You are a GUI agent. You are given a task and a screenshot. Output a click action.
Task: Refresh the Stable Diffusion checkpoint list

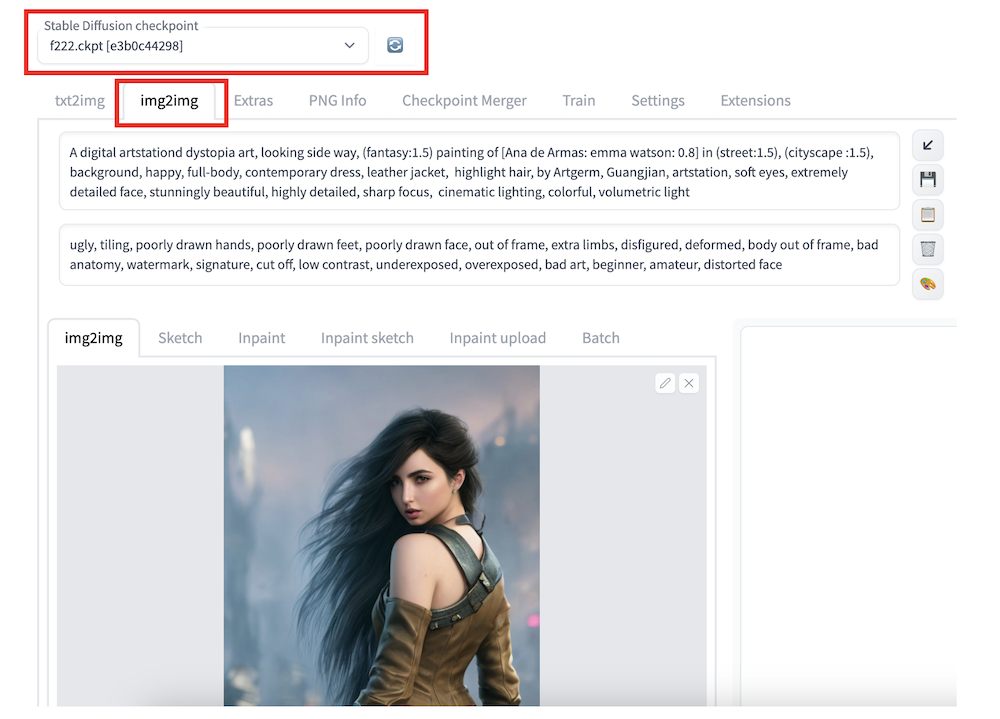point(395,45)
